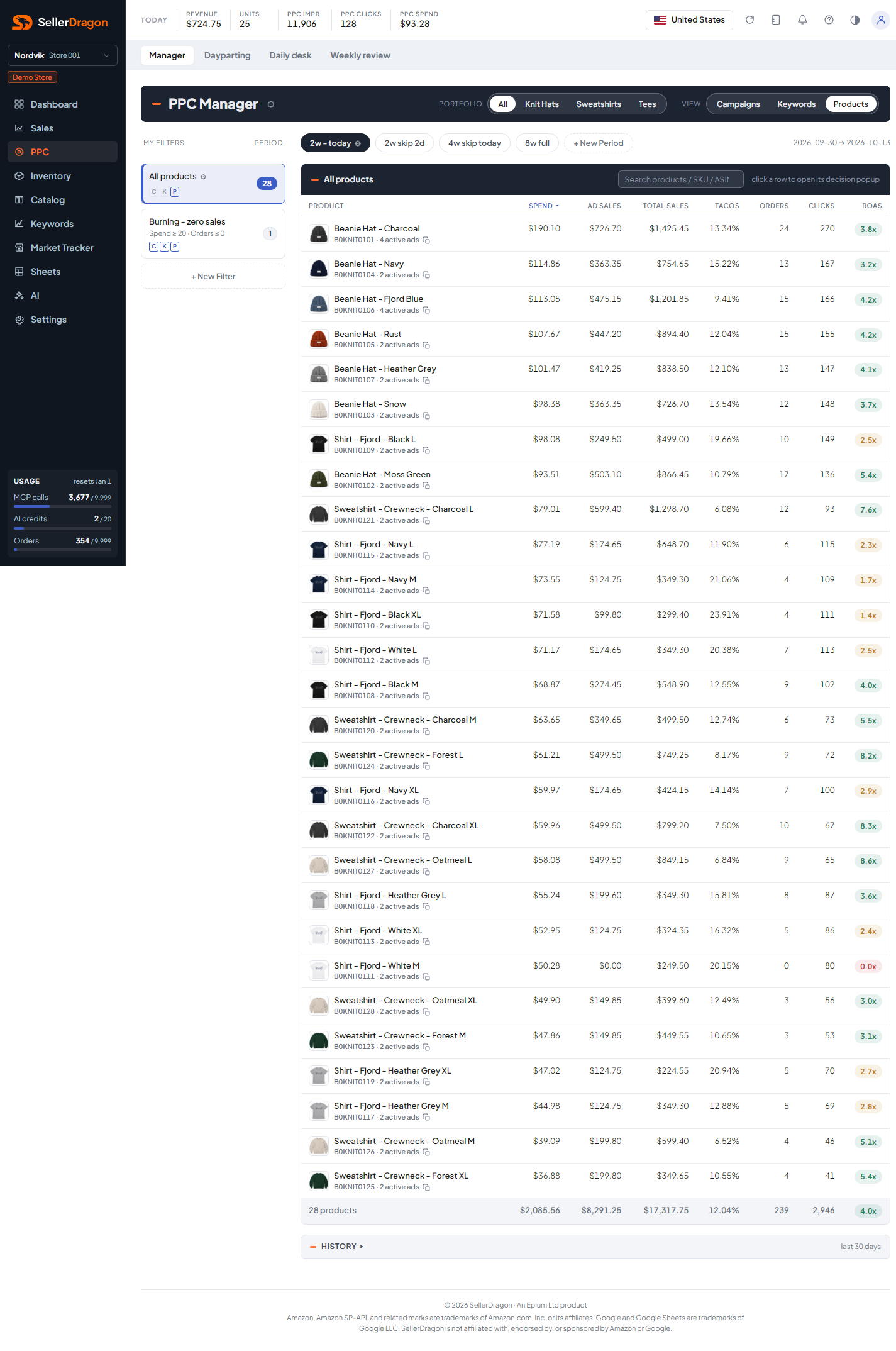Viewport: 896px width, 1351px height.
Task: Switch view to Keywords
Action: pos(796,104)
